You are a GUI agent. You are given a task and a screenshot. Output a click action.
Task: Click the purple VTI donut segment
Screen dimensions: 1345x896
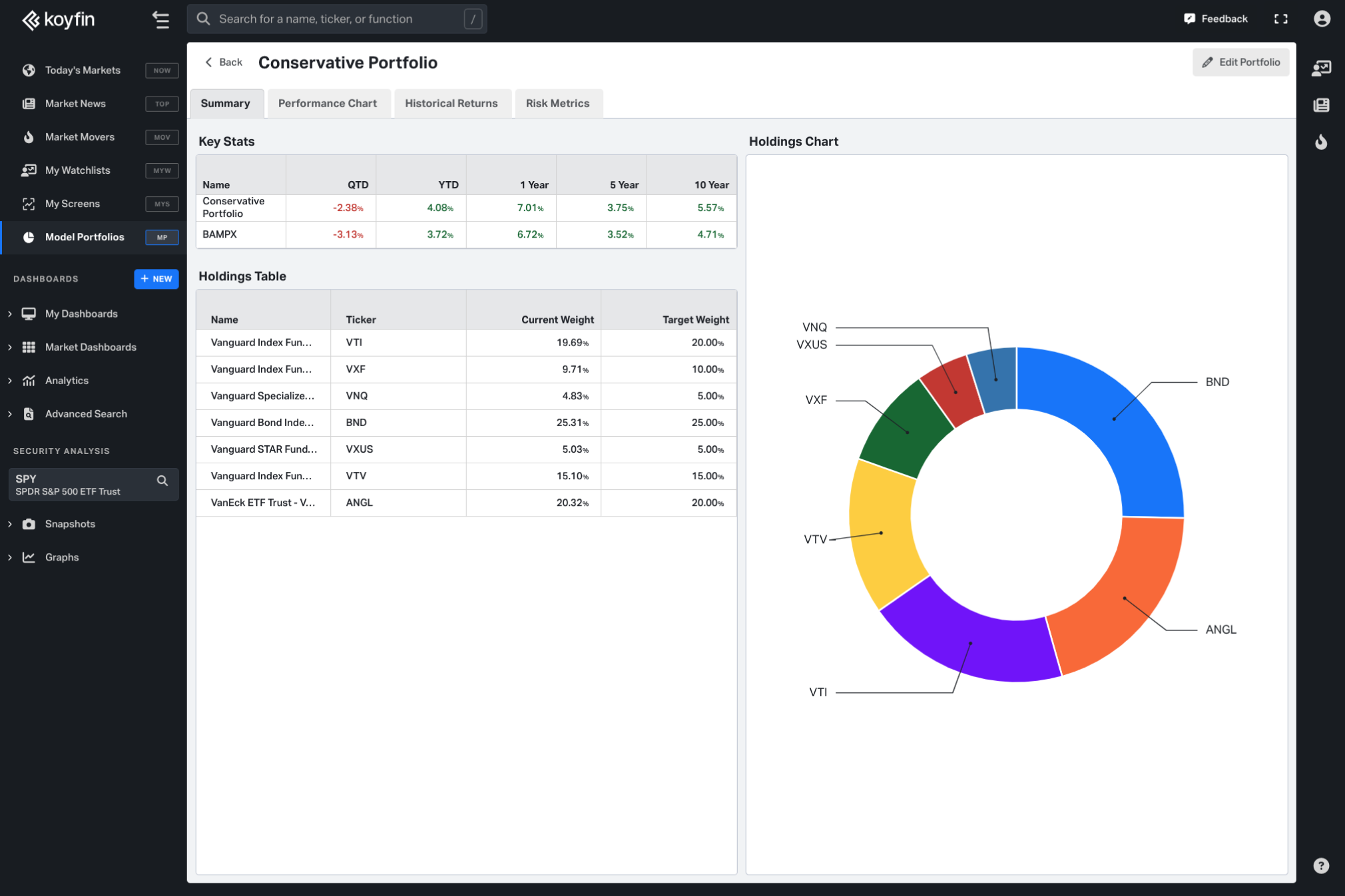click(969, 644)
